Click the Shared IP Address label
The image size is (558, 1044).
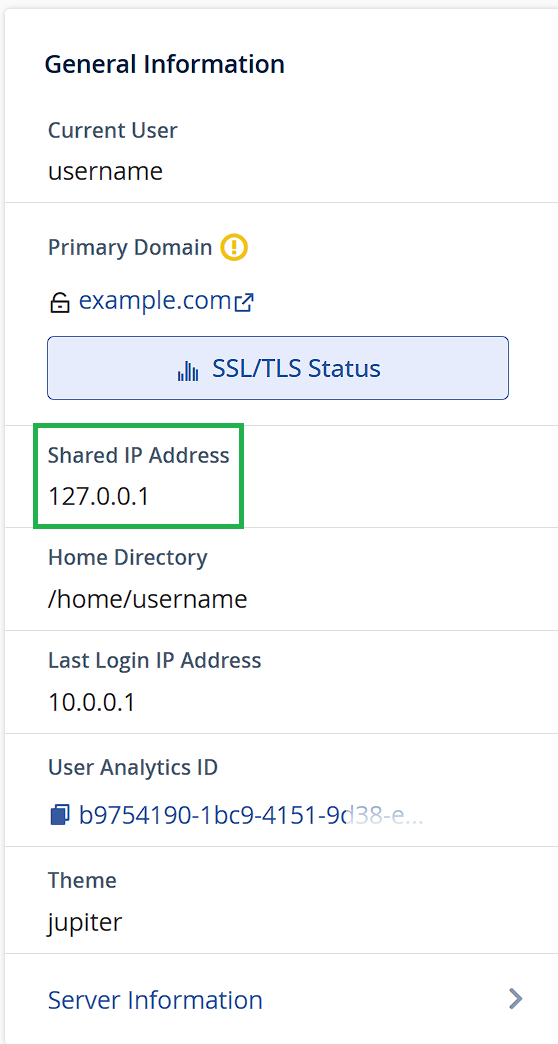139,455
